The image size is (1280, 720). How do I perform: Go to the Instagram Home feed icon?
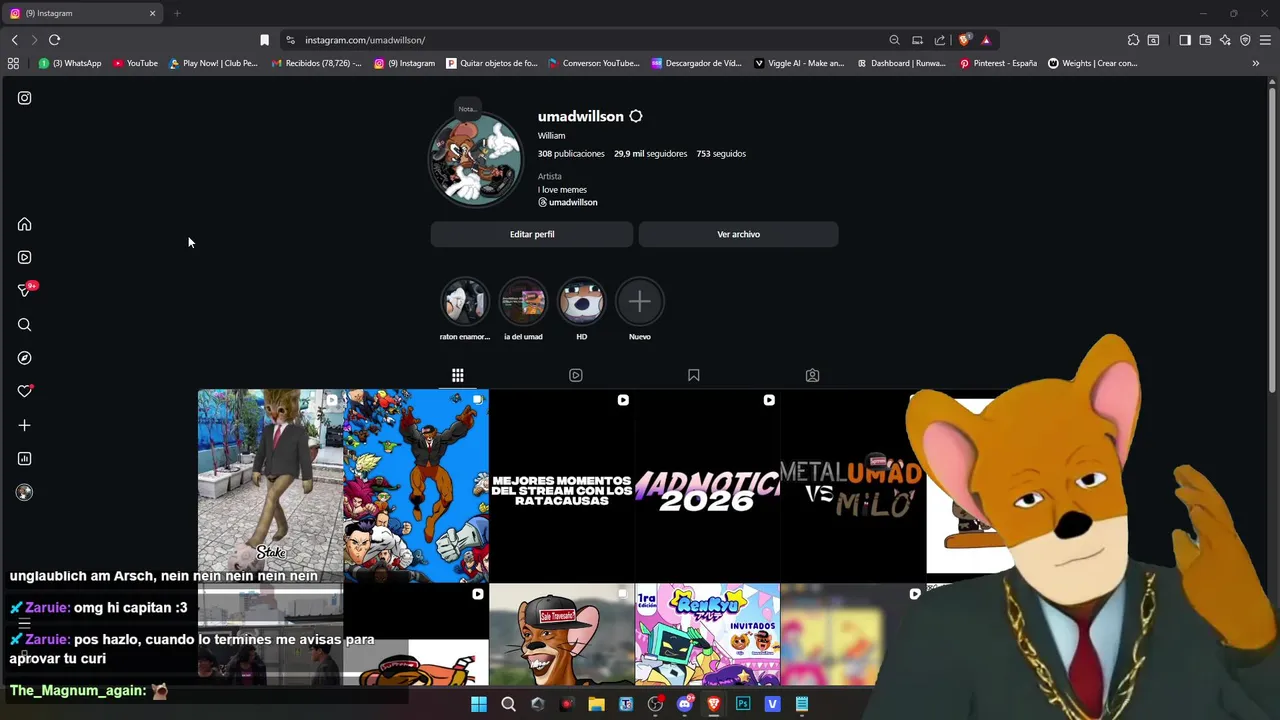point(24,224)
